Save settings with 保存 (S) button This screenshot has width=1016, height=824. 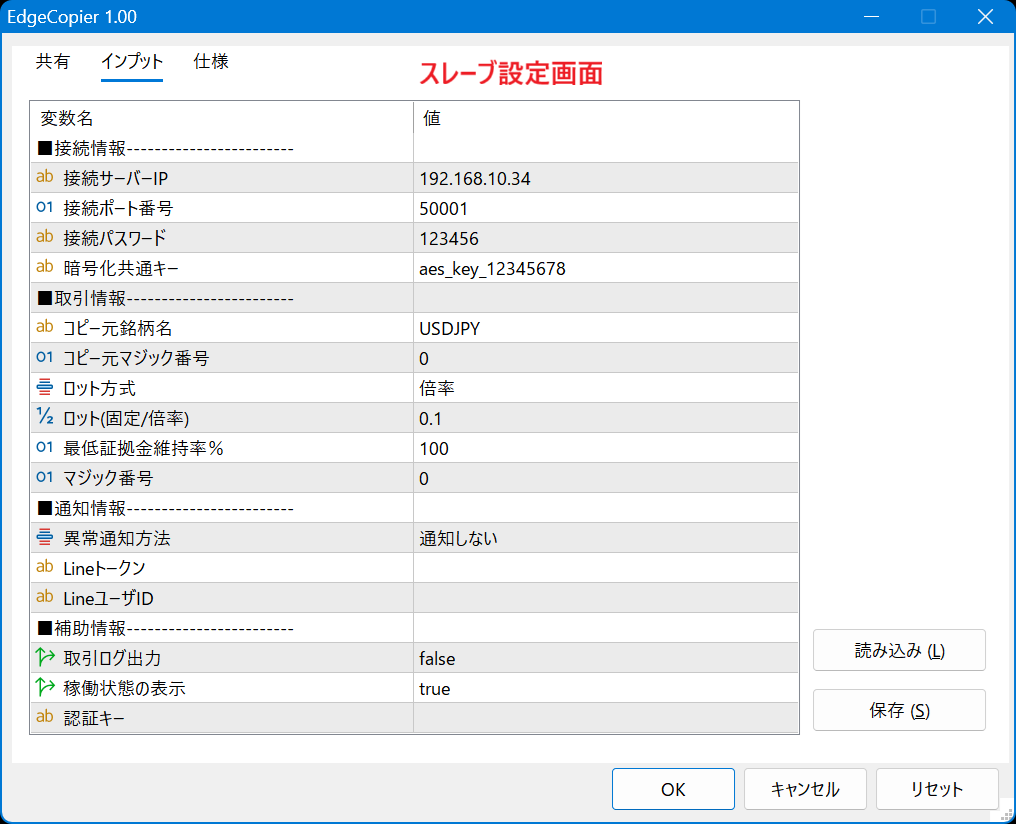coord(899,710)
